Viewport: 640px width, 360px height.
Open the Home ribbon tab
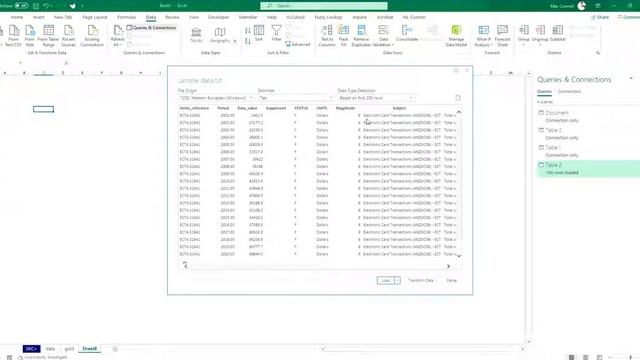pos(17,17)
